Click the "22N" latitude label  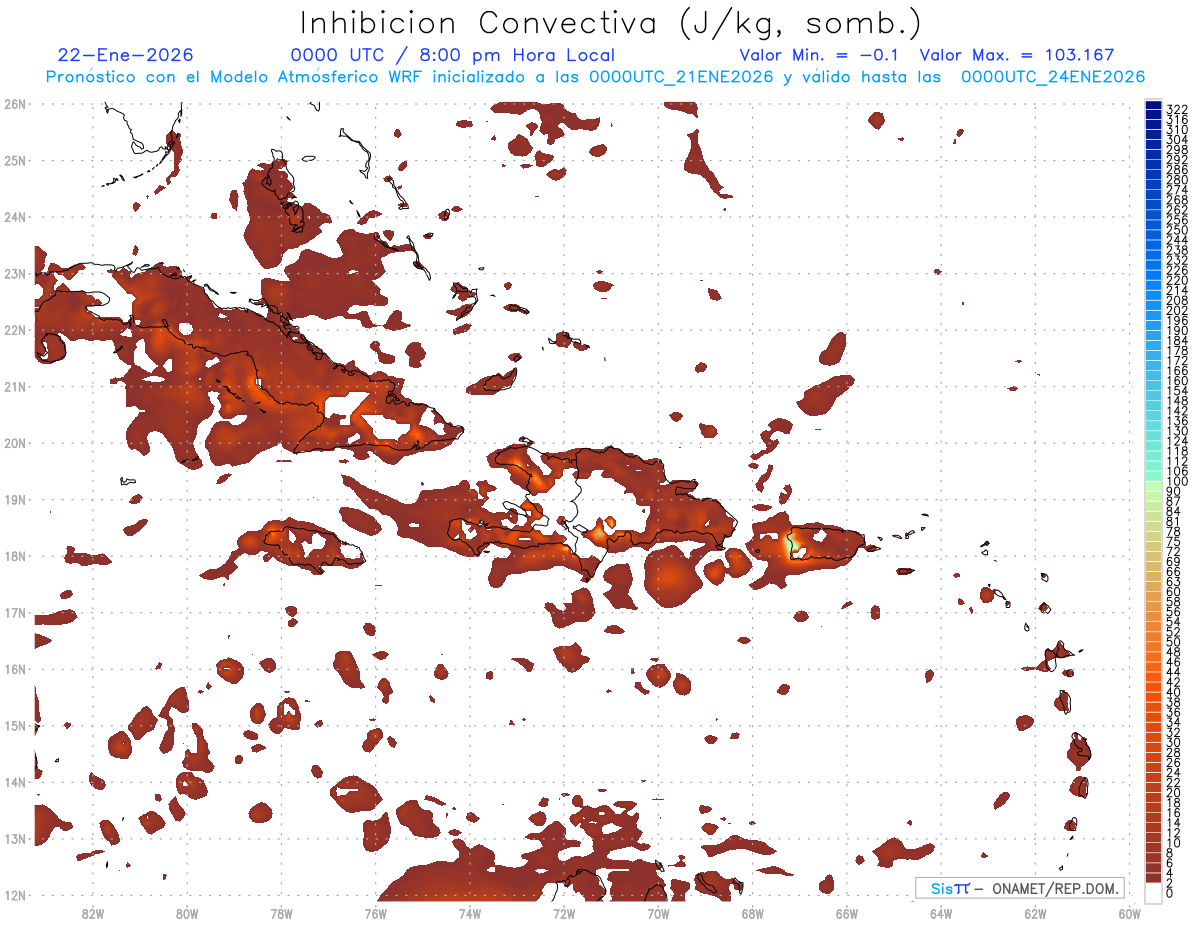pos(15,330)
